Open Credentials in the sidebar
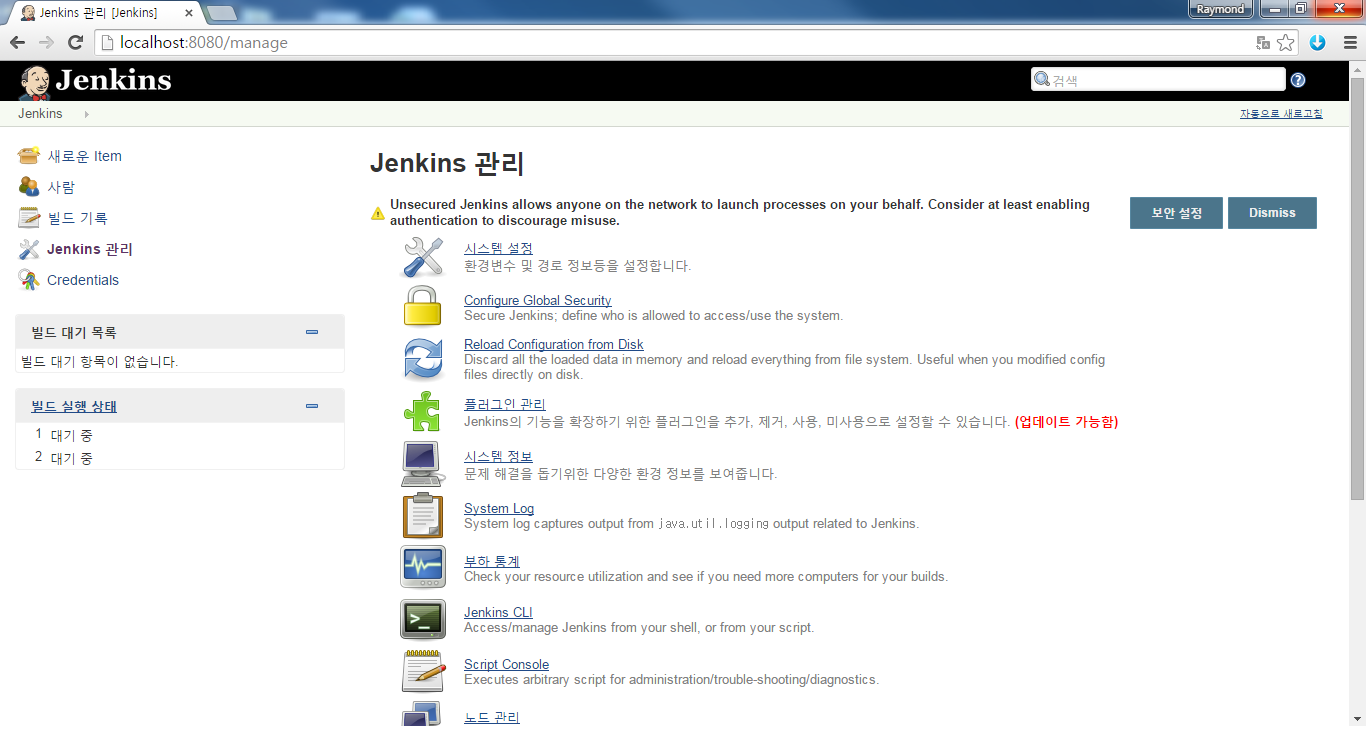Viewport: 1366px width, 731px height. tap(82, 280)
